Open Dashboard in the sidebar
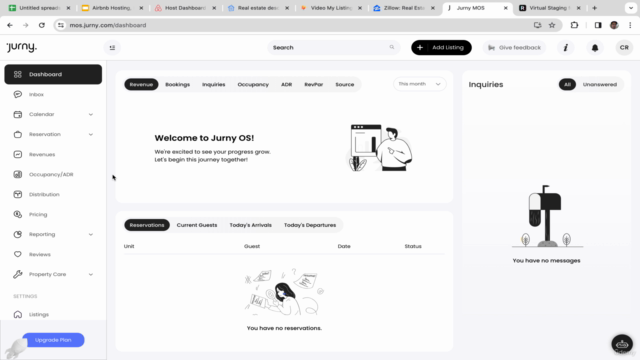The height and width of the screenshot is (360, 640). click(x=53, y=74)
